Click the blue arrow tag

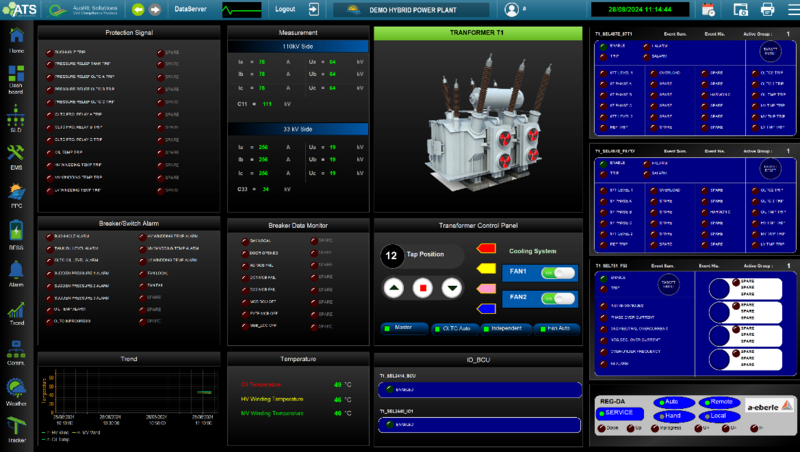486,309
